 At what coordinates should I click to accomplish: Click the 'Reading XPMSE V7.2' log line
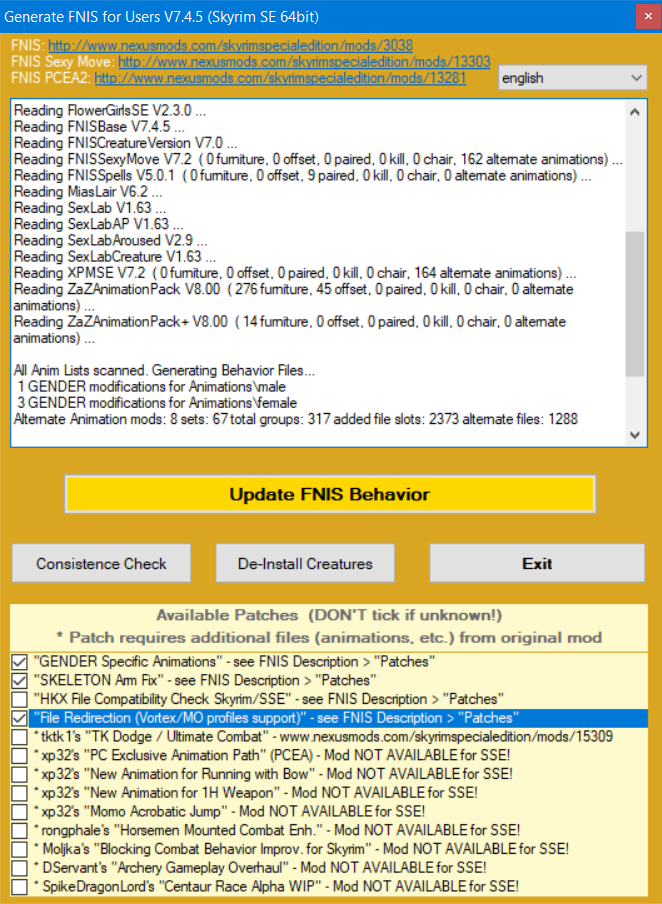295,273
